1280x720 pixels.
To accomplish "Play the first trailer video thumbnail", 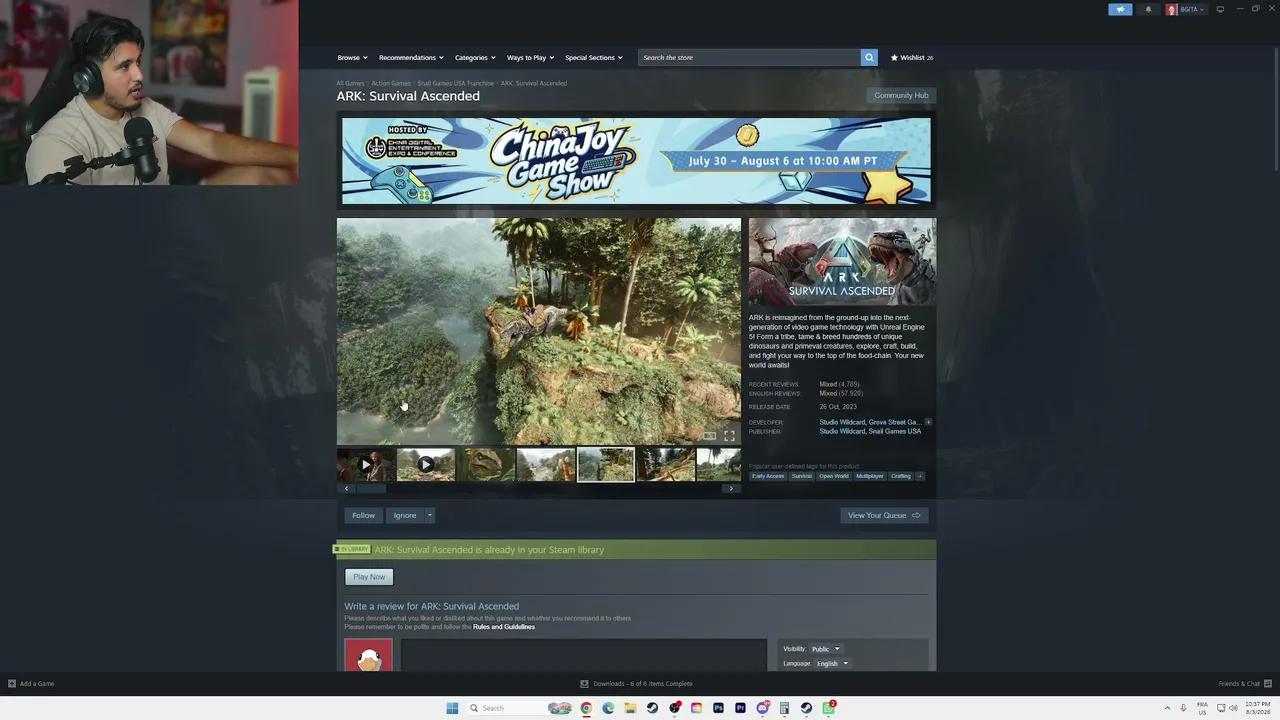I will 366,465.
